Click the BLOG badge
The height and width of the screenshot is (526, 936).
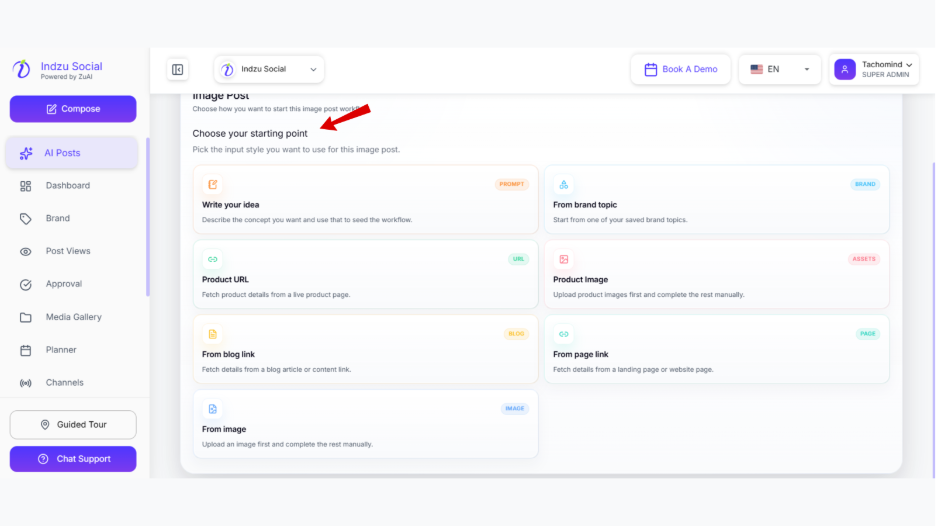click(516, 334)
